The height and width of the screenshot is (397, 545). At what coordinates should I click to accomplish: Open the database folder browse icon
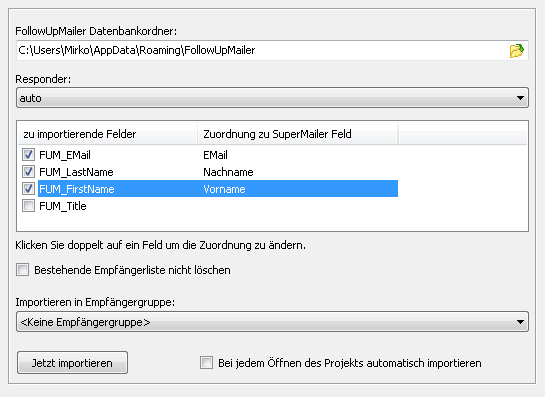click(x=516, y=51)
